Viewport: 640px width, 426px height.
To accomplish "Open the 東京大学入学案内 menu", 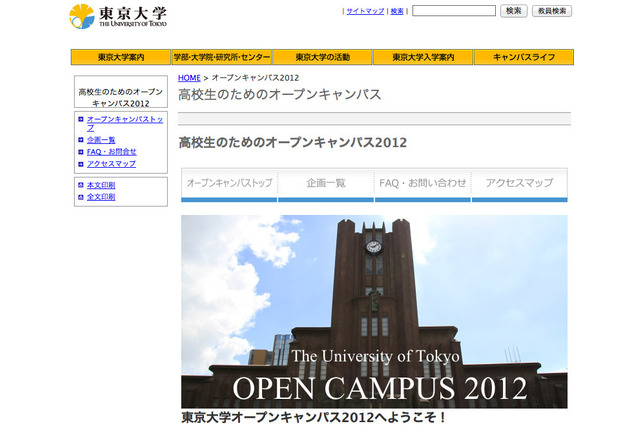I will 423,57.
